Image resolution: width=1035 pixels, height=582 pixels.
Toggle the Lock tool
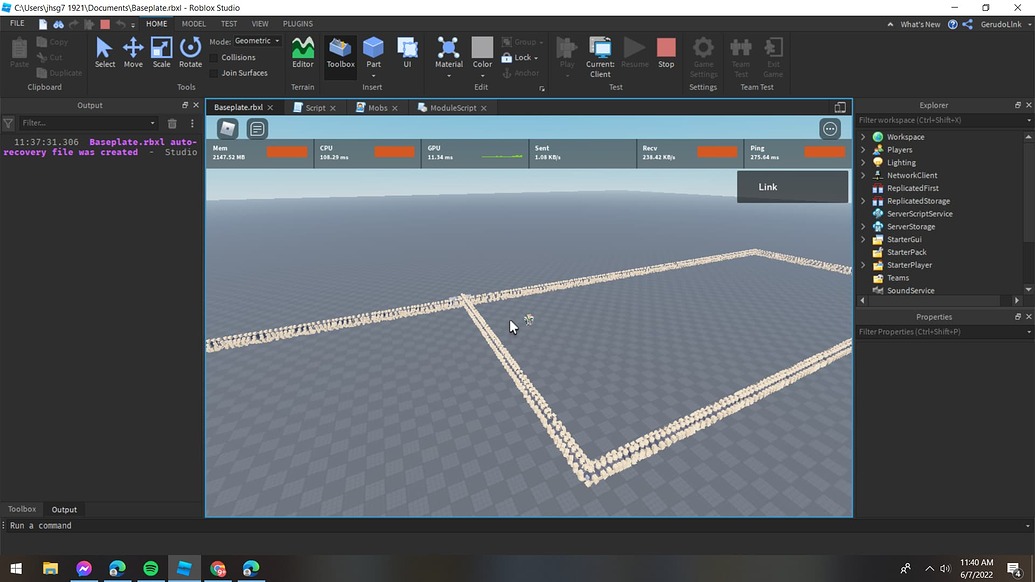click(x=521, y=57)
